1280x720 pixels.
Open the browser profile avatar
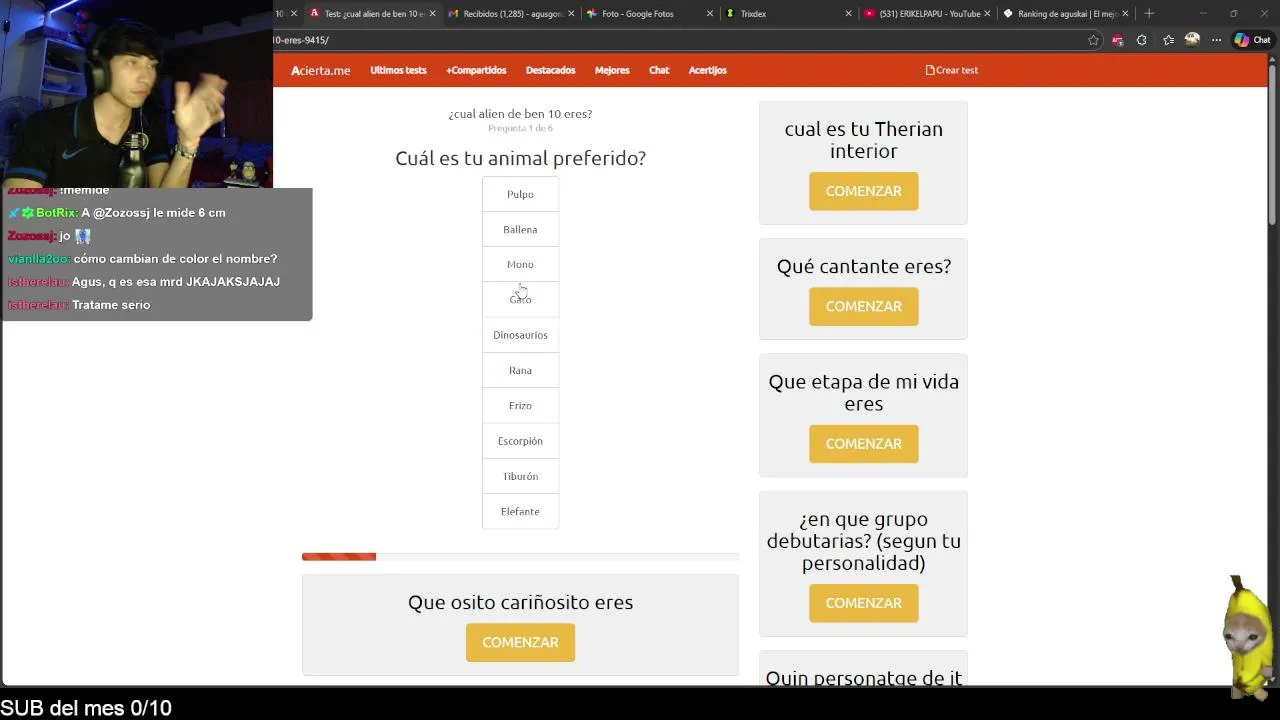(x=1192, y=40)
